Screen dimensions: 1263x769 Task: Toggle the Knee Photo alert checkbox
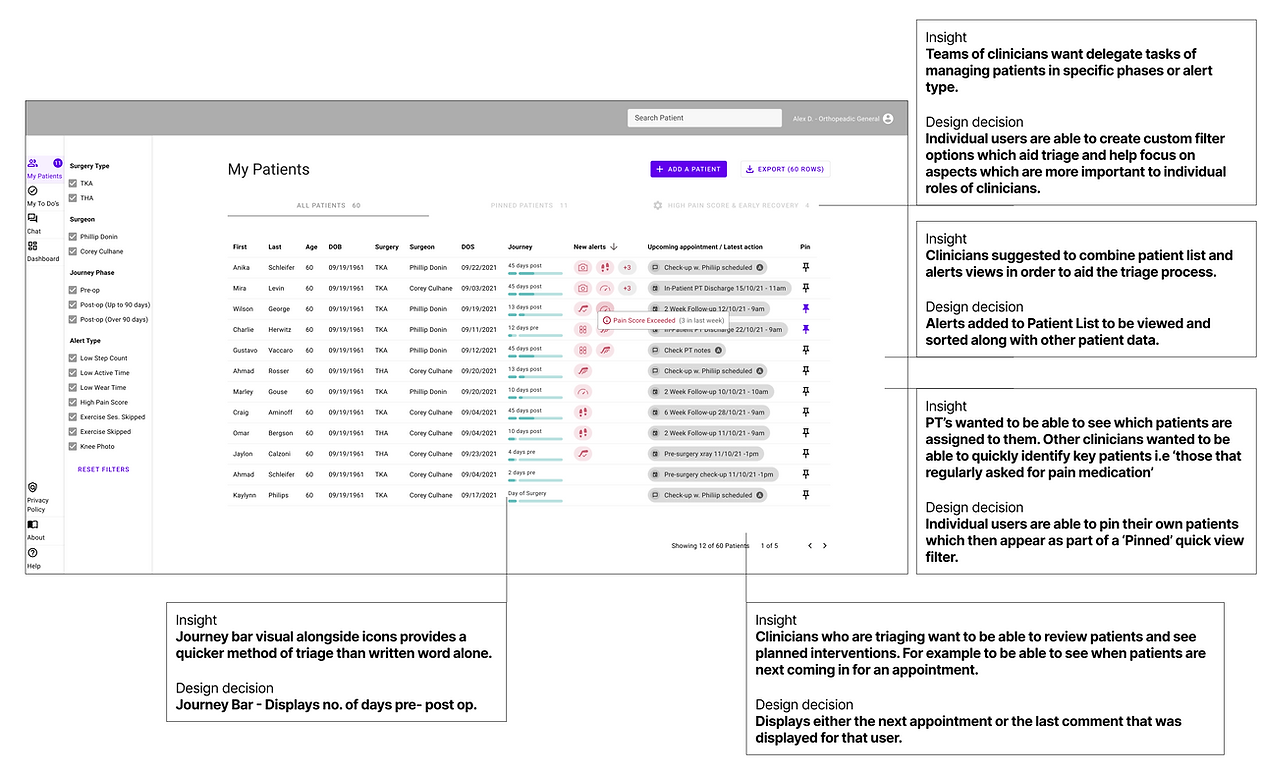pos(73,447)
